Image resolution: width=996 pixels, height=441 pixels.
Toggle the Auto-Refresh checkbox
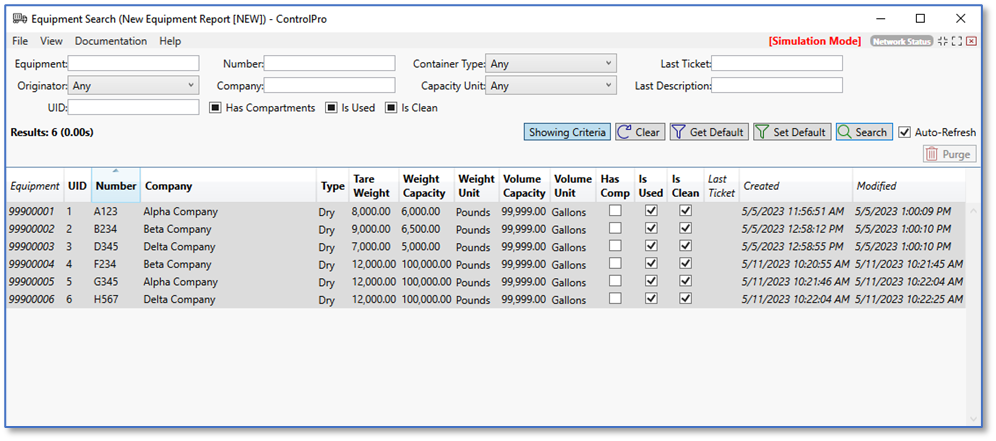point(905,132)
